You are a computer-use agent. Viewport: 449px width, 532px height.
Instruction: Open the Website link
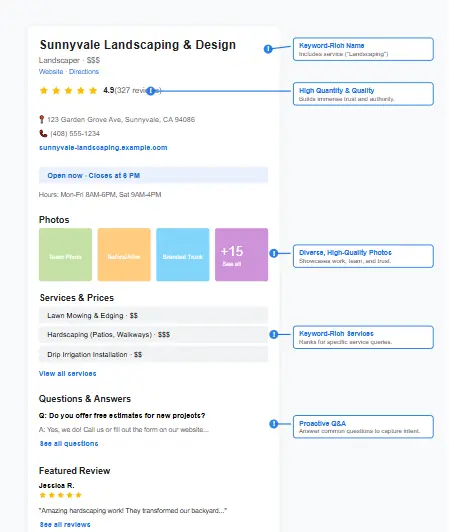pyautogui.click(x=51, y=72)
